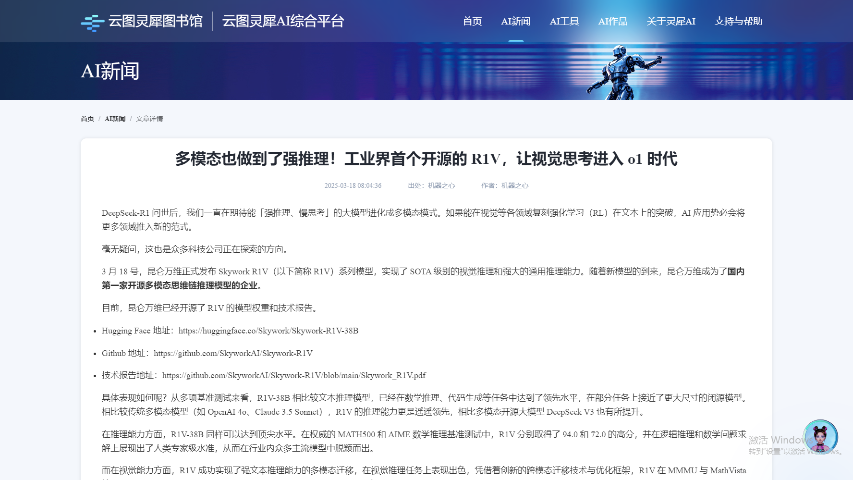The image size is (853, 480).
Task: Open the Hugging Face Skywork-R1V-38B URL
Action: click(x=268, y=330)
